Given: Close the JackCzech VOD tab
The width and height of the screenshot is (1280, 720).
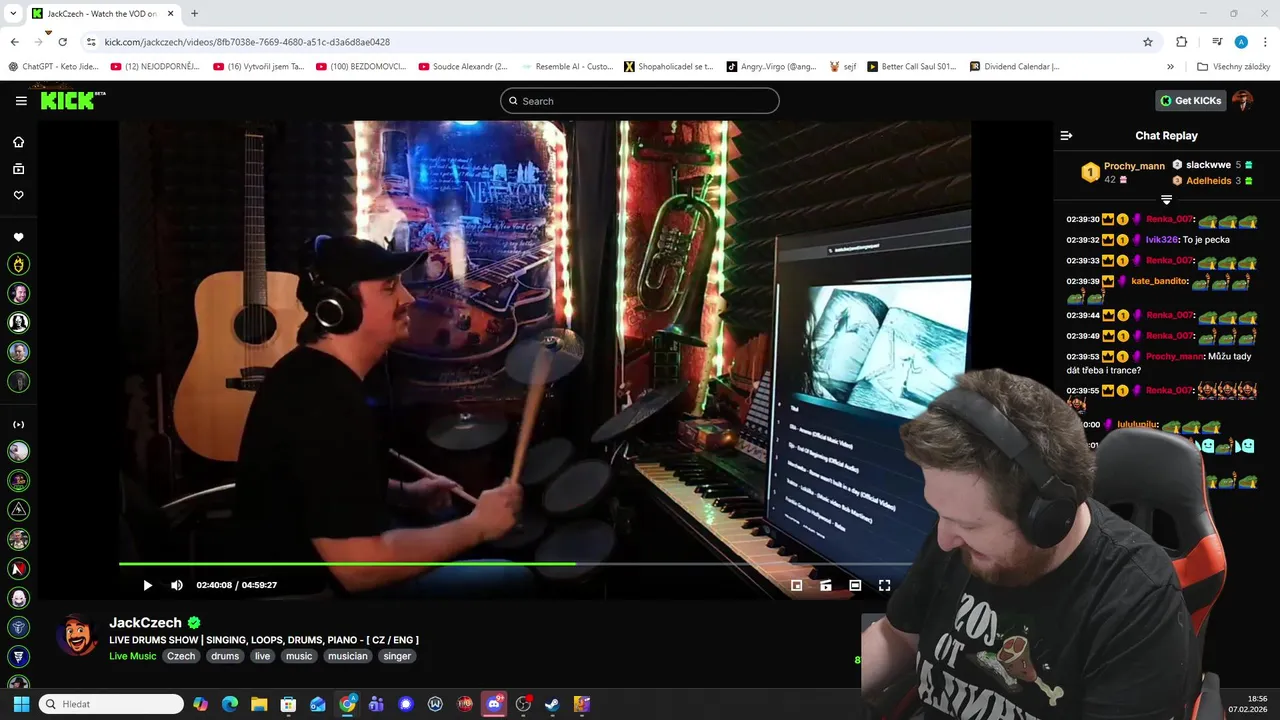Looking at the screenshot, I should [x=170, y=13].
